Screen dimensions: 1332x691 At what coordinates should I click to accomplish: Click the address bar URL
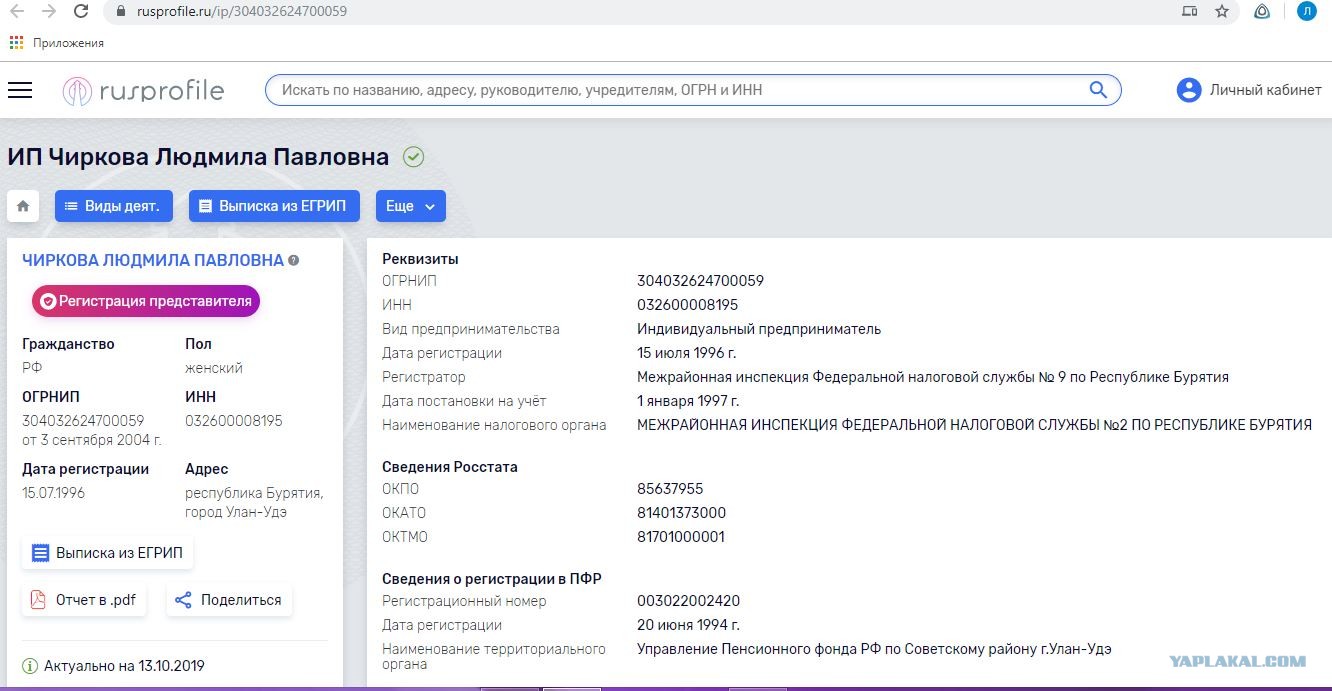click(x=242, y=12)
